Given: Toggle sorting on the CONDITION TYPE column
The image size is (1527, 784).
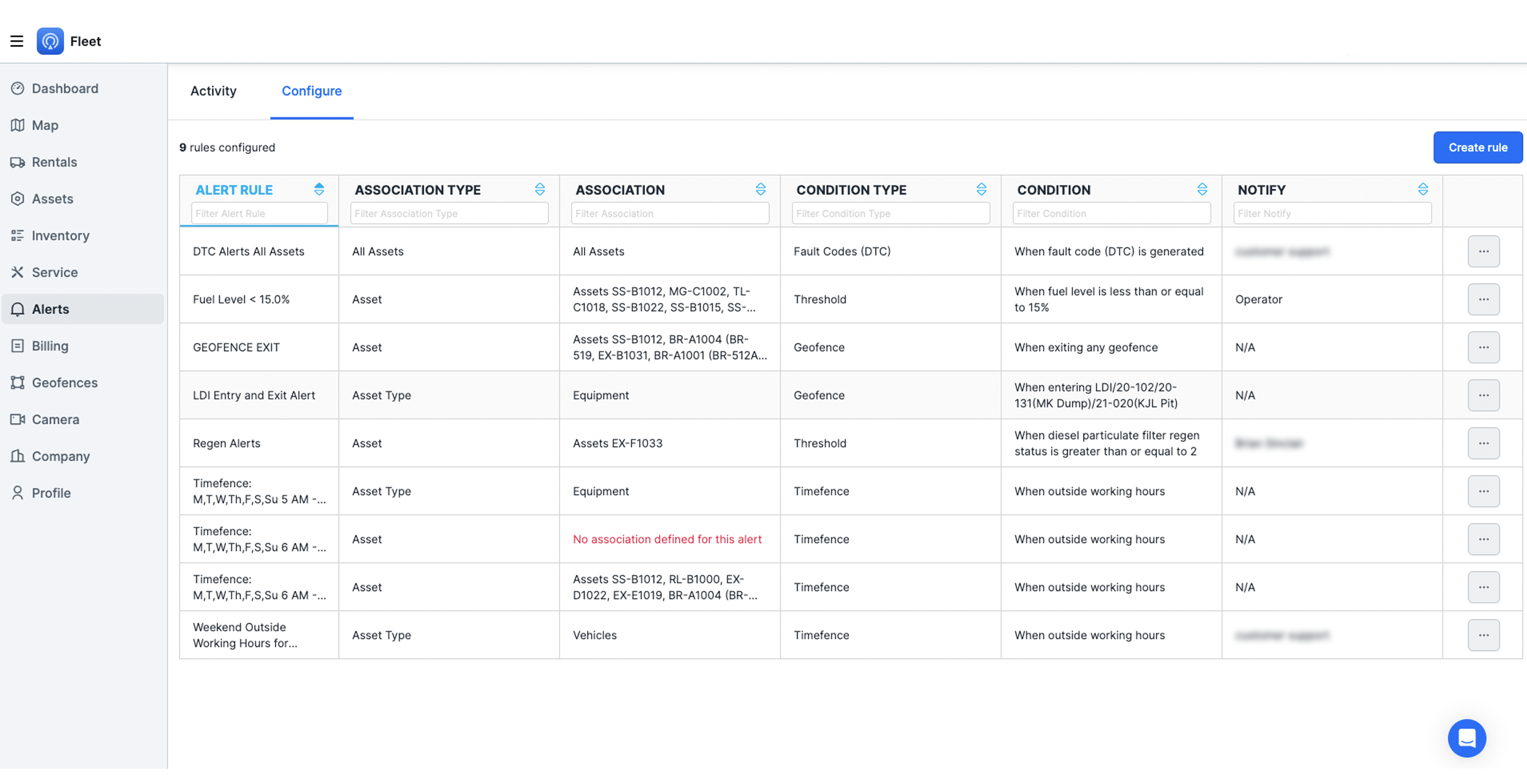Looking at the screenshot, I should 981,189.
